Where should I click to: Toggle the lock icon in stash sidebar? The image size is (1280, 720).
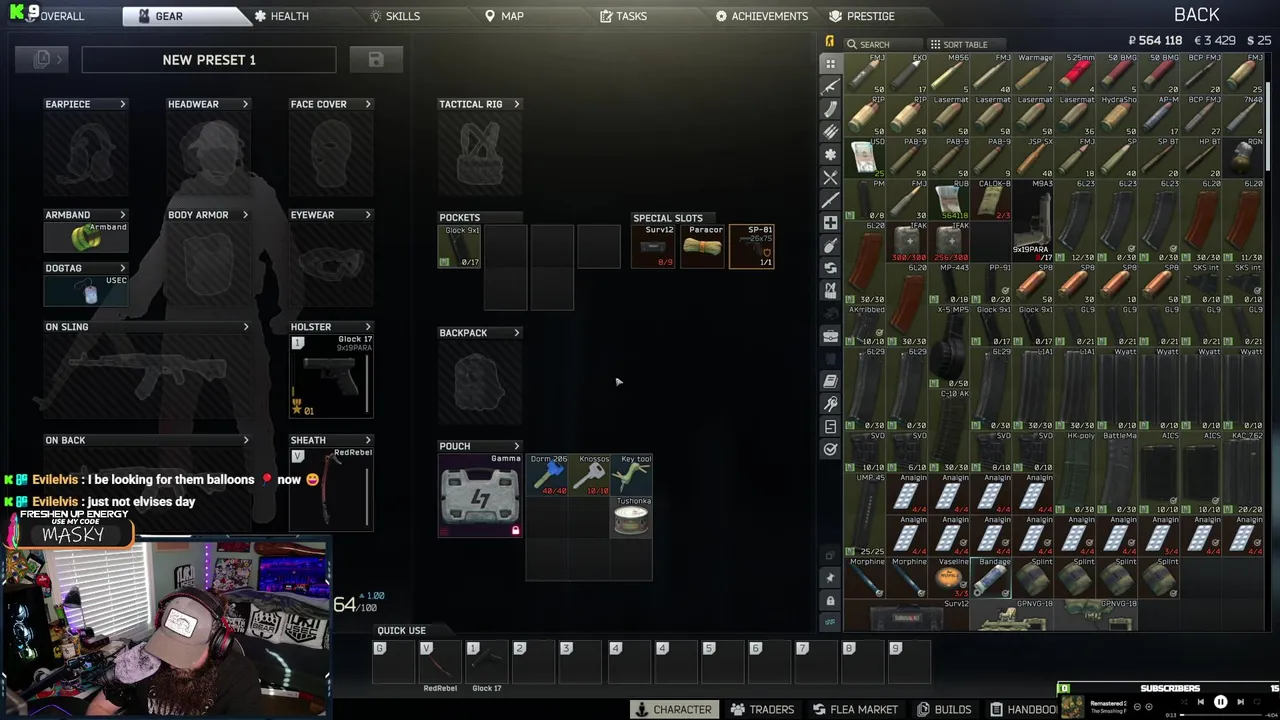[x=830, y=600]
